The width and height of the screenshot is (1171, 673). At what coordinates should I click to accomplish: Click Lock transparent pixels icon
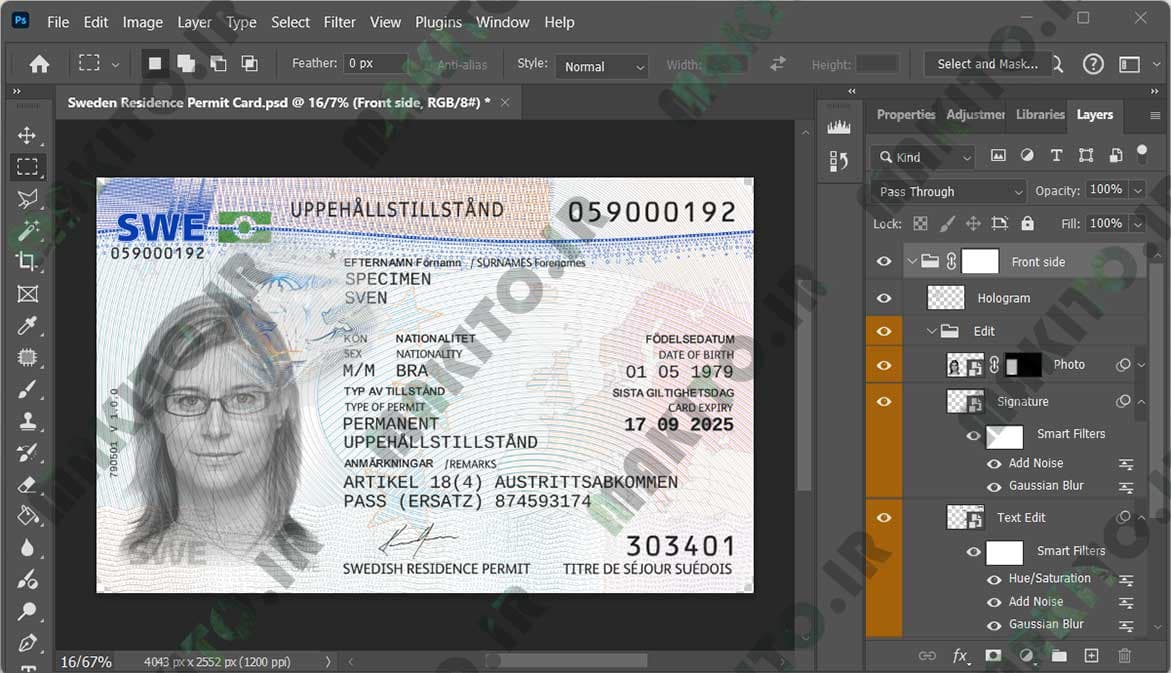(x=920, y=223)
